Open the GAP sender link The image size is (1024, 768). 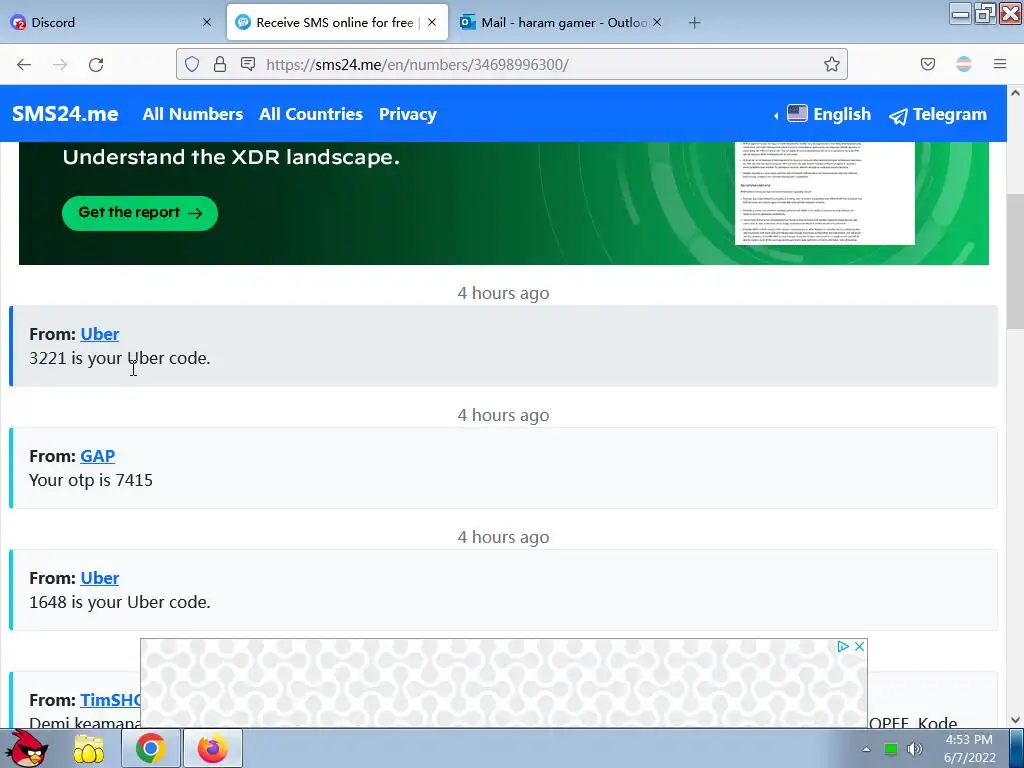tap(97, 456)
